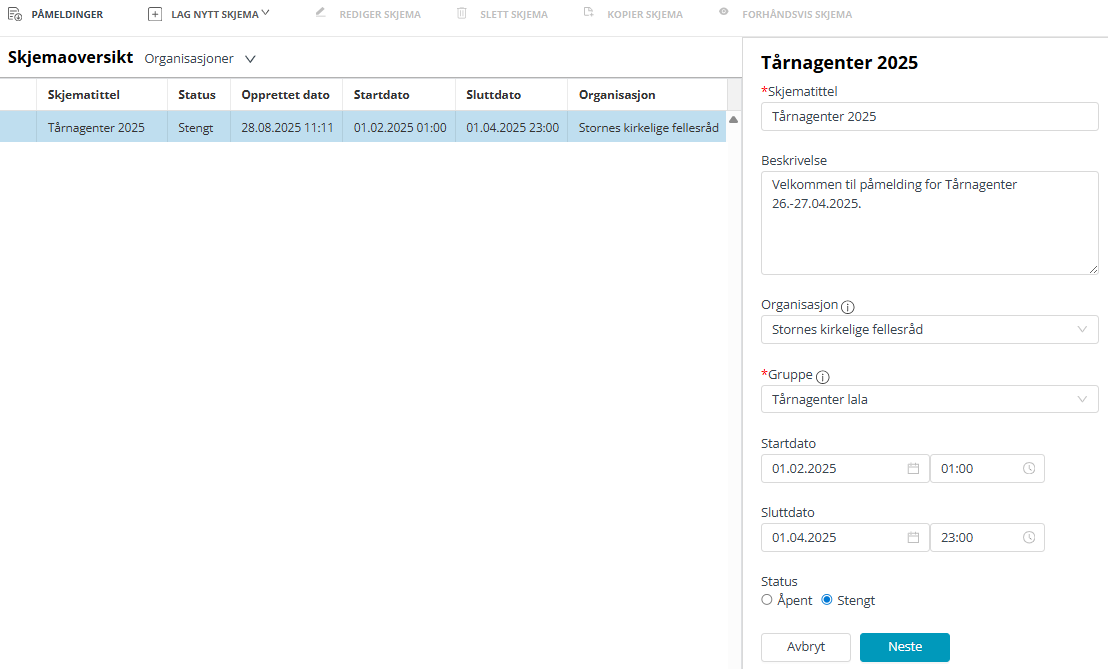Sort the table by Status column header

[197, 95]
